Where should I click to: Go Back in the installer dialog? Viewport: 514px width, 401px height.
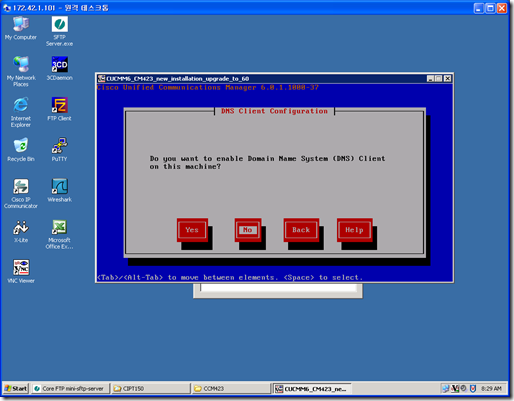(301, 230)
